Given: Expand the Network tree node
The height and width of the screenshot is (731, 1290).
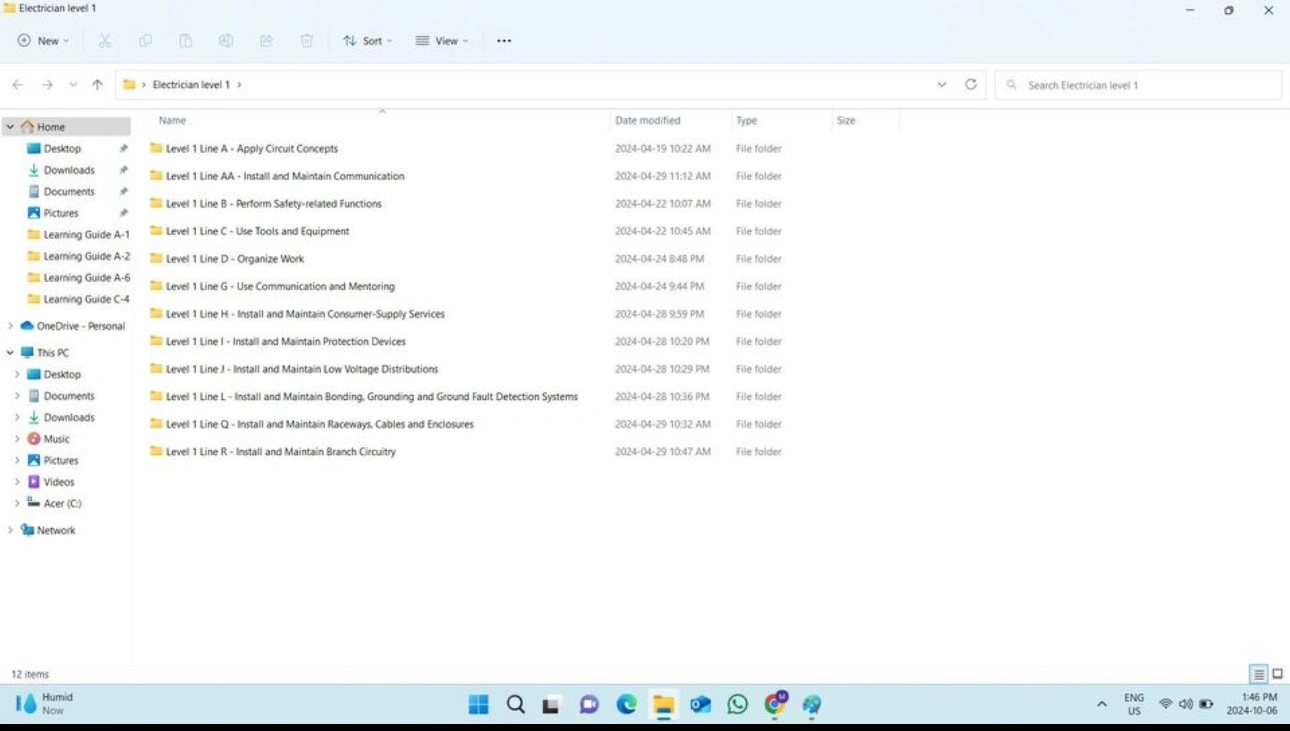Looking at the screenshot, I should pyautogui.click(x=10, y=530).
